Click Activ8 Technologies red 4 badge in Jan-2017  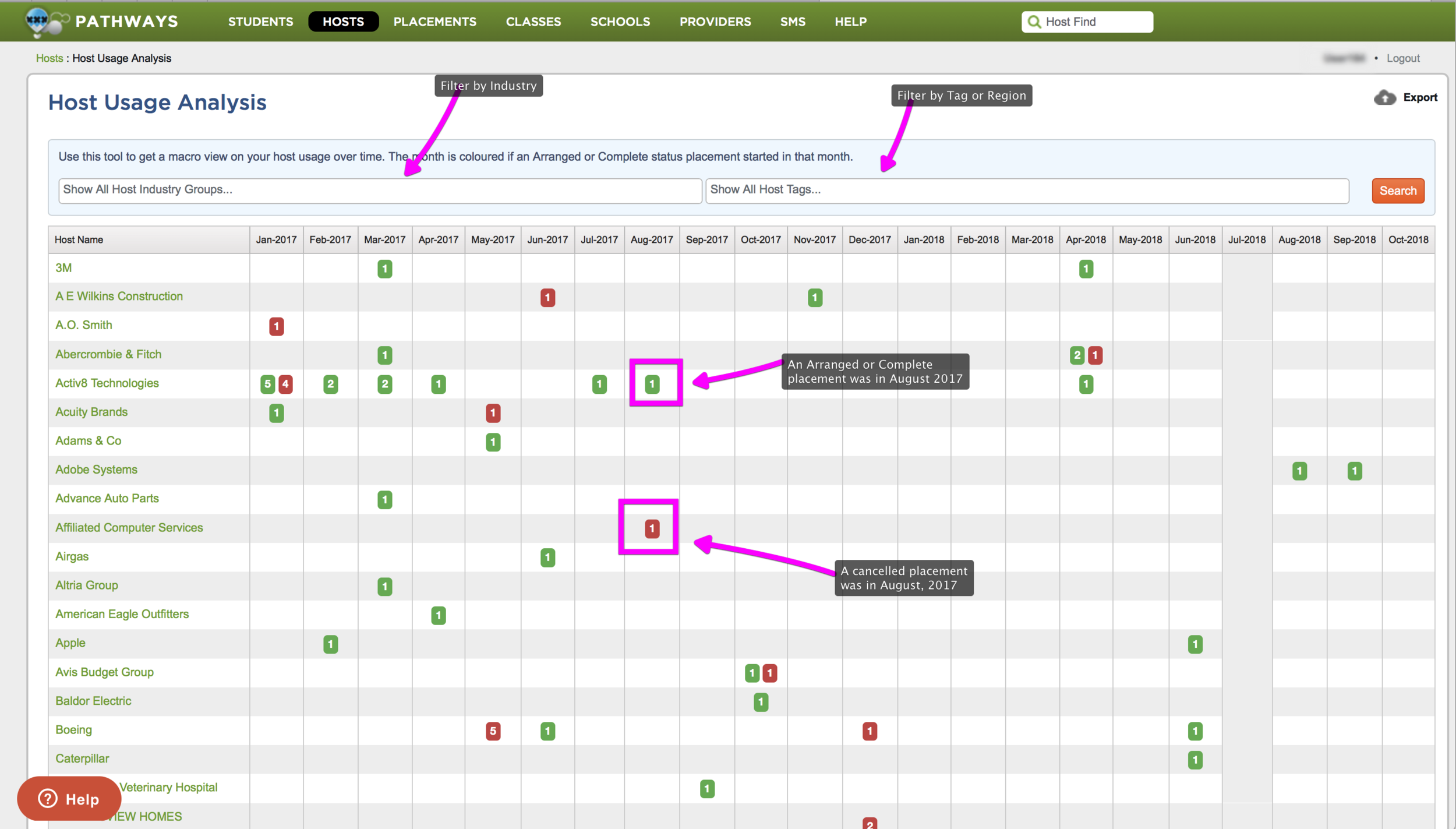click(x=285, y=384)
